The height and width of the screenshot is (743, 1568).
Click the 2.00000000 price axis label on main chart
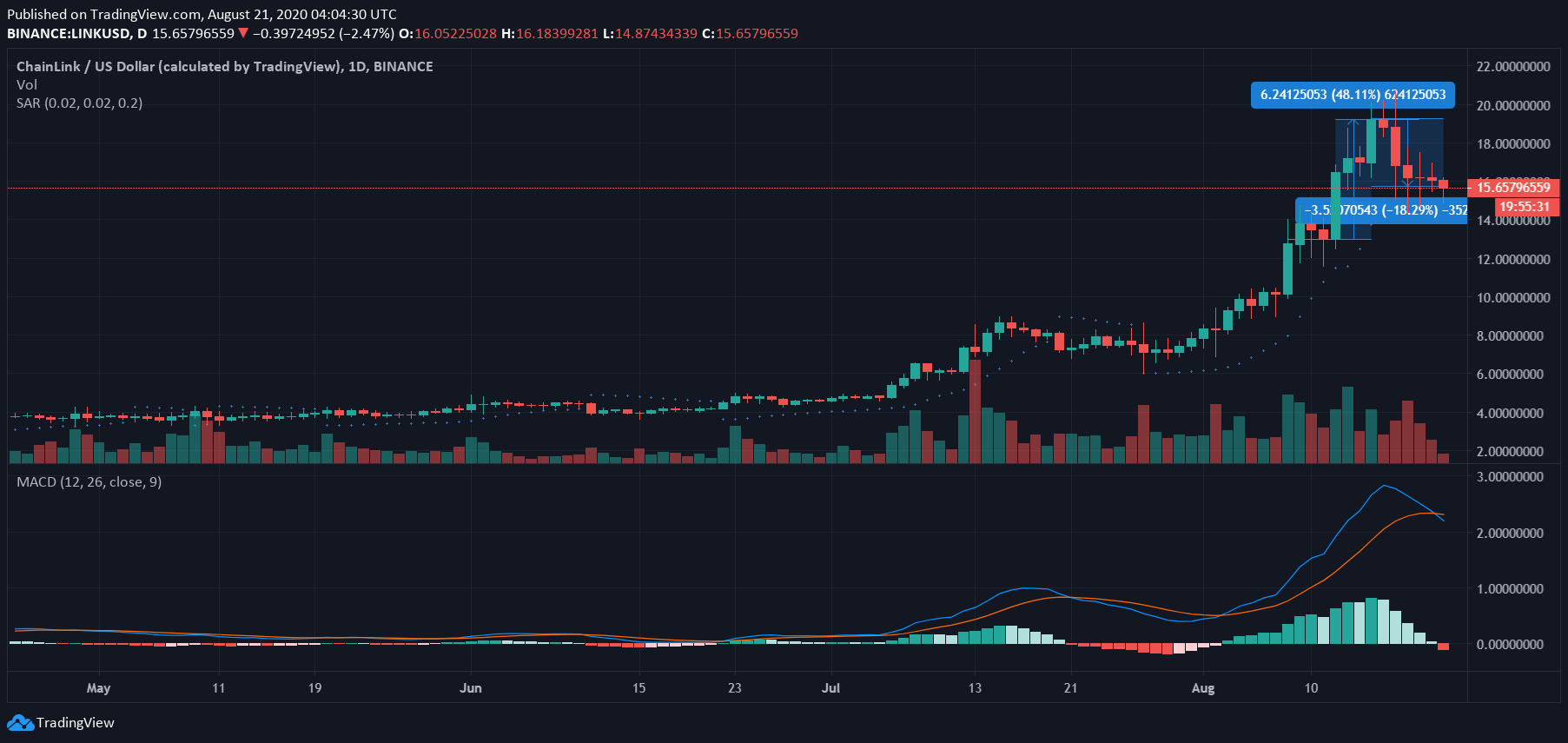1510,452
